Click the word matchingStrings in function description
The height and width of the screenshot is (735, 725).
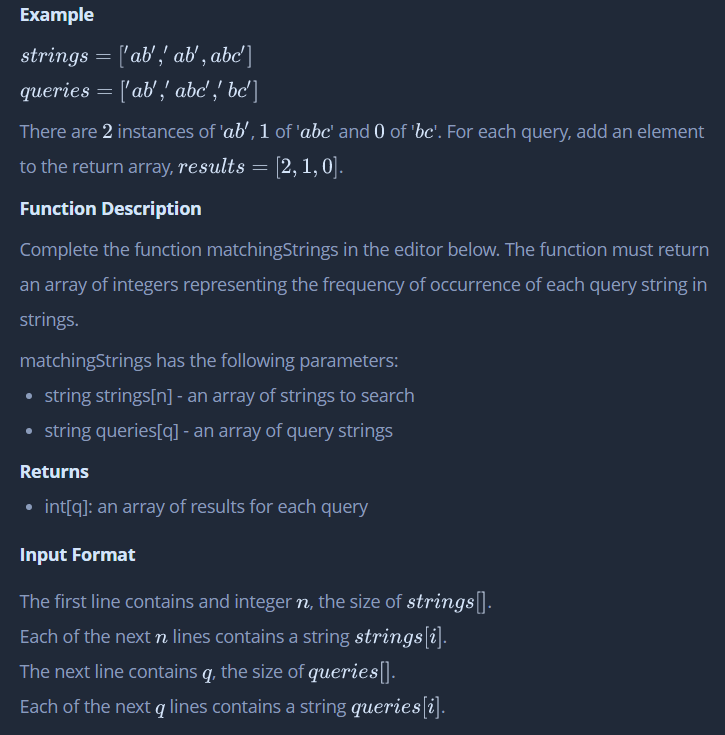(x=272, y=250)
